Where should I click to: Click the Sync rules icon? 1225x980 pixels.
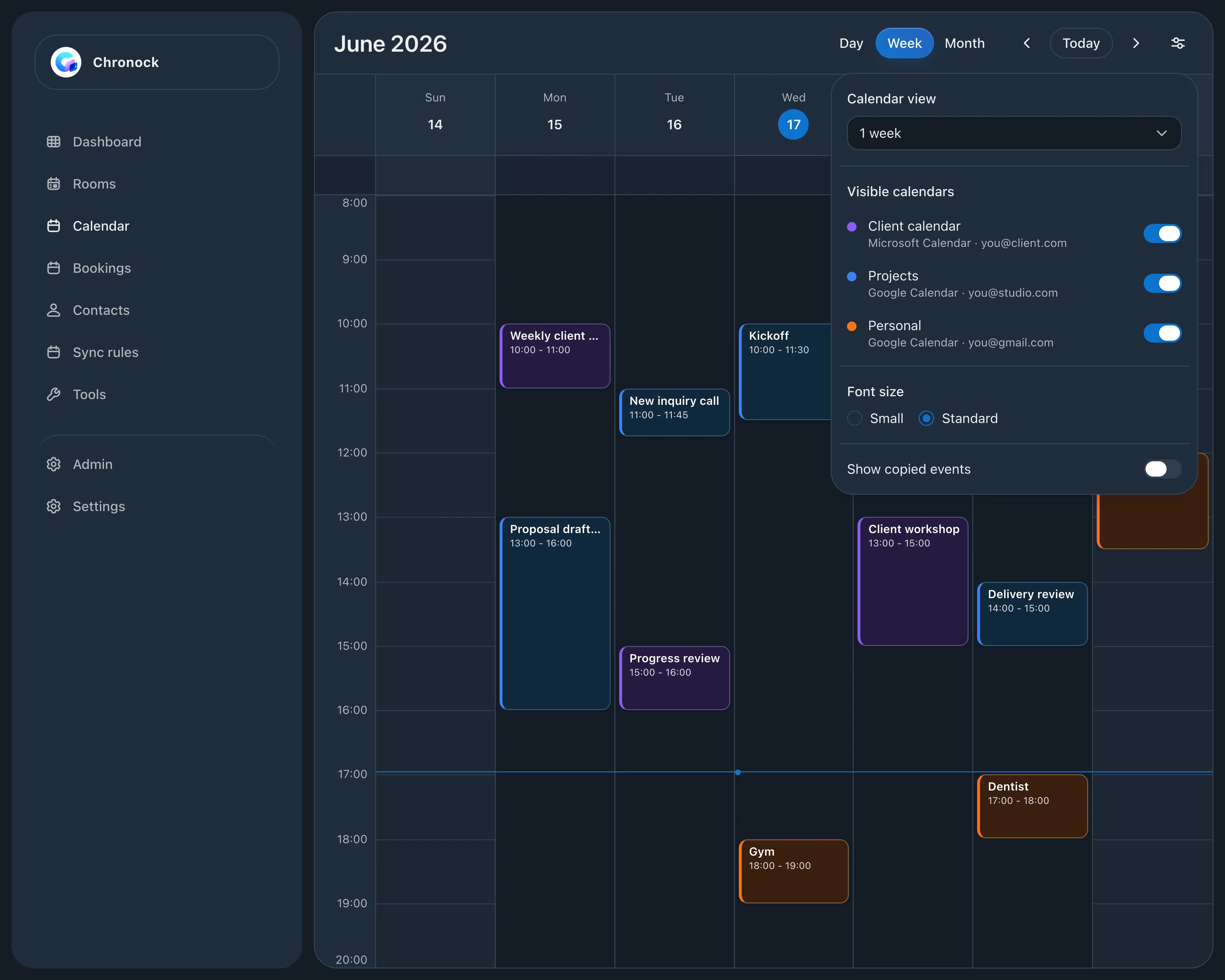coord(53,352)
